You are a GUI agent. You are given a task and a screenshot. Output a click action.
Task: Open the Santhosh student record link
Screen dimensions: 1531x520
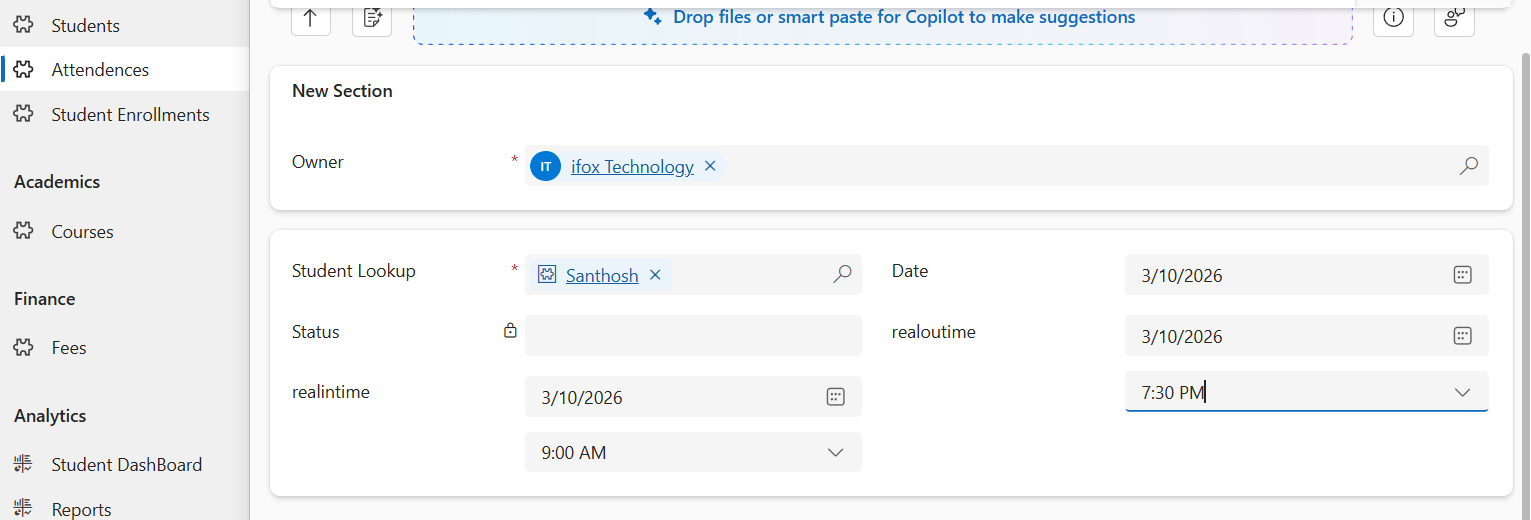coord(602,276)
